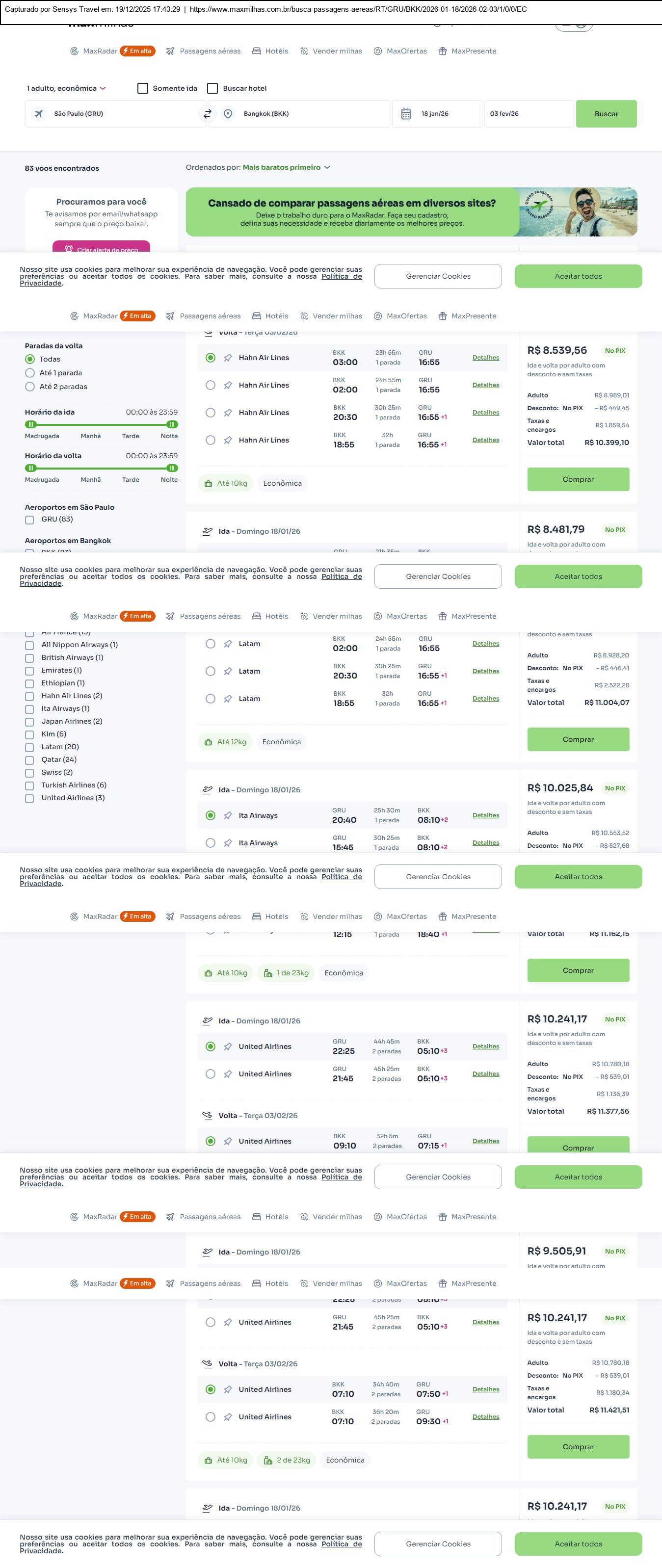Image resolution: width=662 pixels, height=1568 pixels.
Task: Open the '03 fev/26' return date picker
Action: click(528, 114)
